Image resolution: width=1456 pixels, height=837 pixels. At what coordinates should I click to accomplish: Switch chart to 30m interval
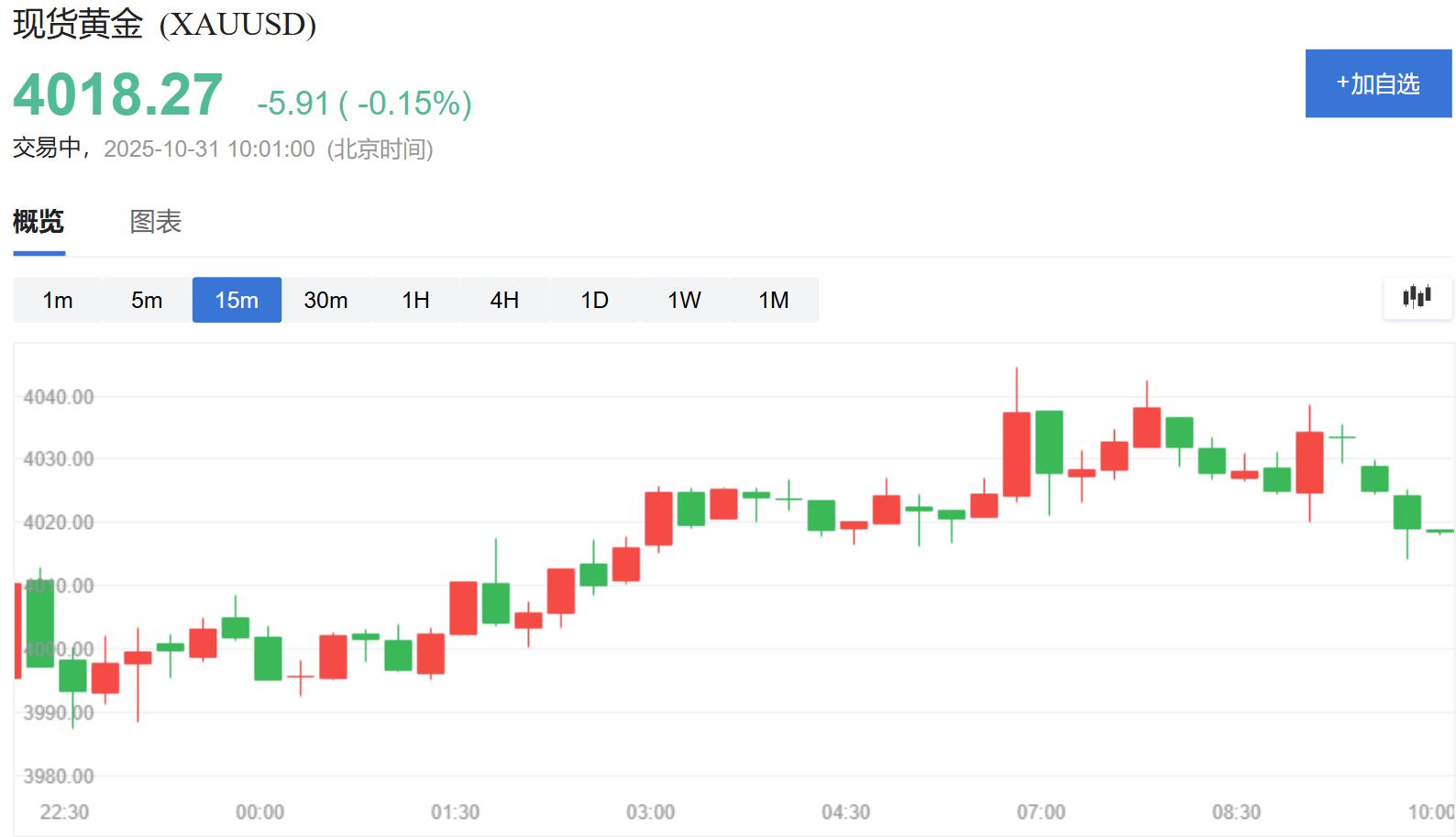[x=325, y=300]
